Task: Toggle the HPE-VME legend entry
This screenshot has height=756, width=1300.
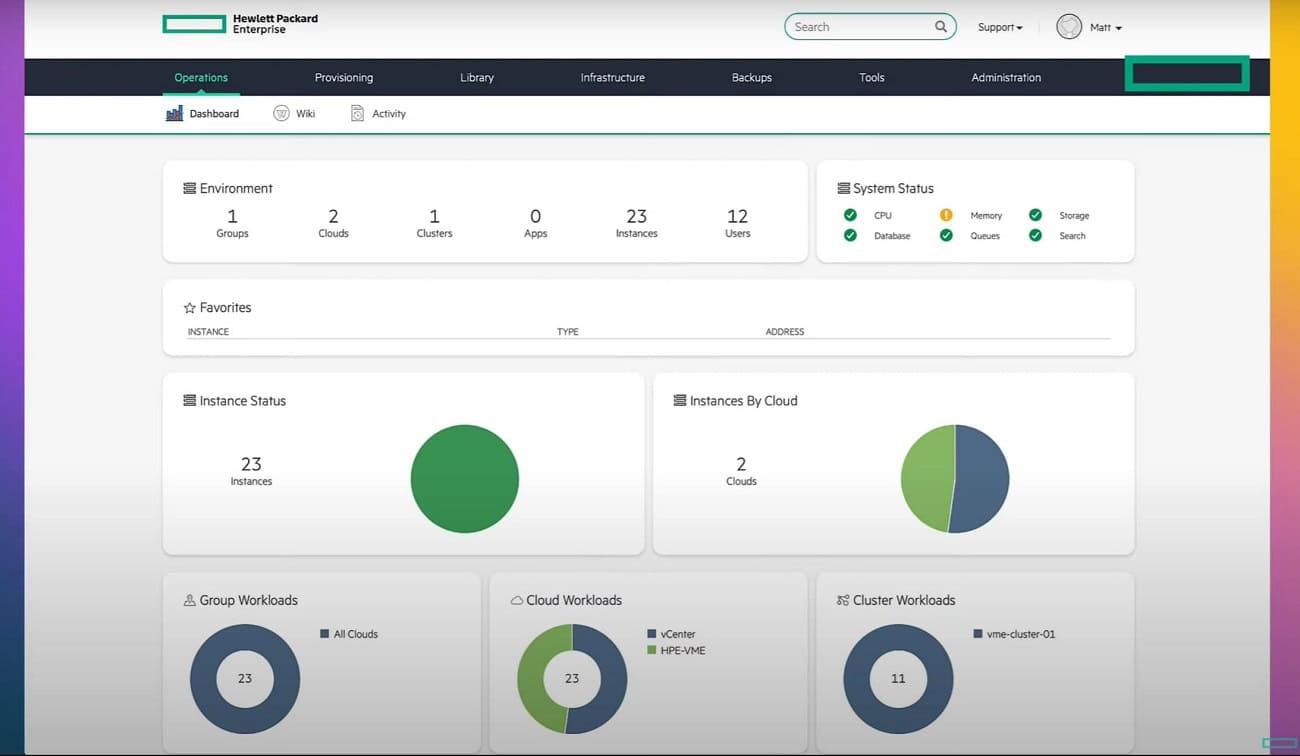Action: [676, 650]
